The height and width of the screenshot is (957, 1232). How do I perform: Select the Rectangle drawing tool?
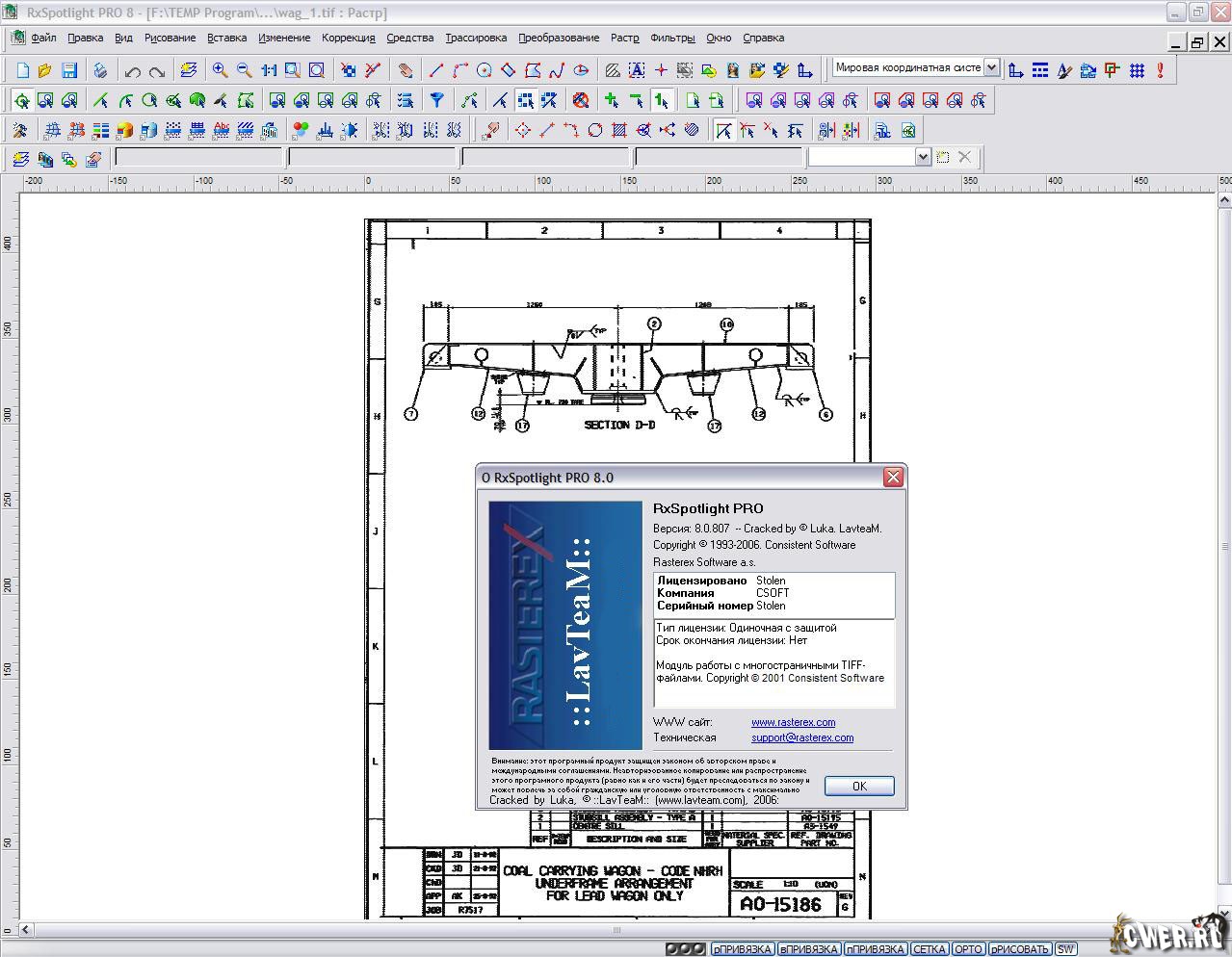coord(509,70)
